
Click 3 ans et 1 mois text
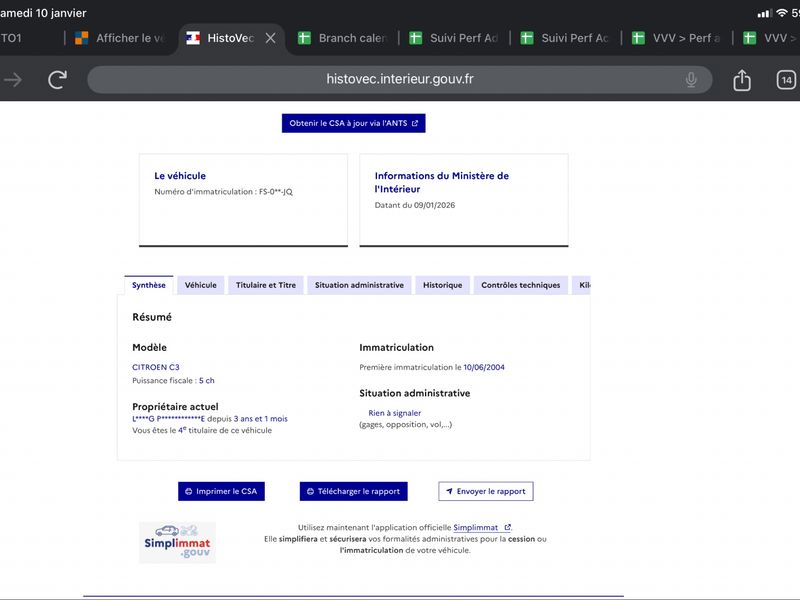[261, 419]
